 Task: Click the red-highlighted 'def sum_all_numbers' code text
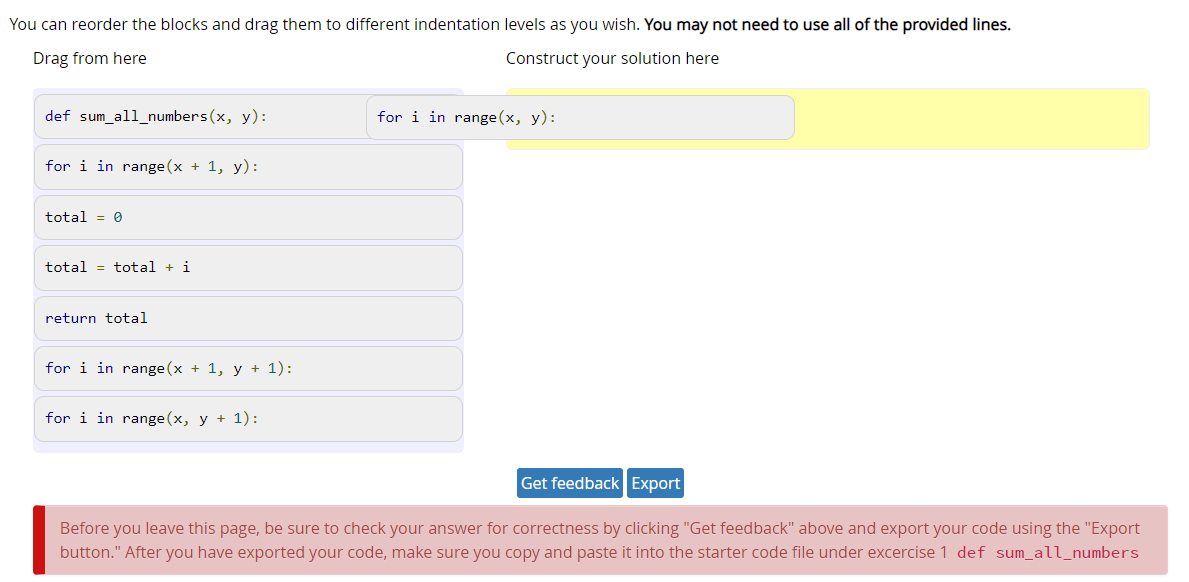[x=1047, y=553]
